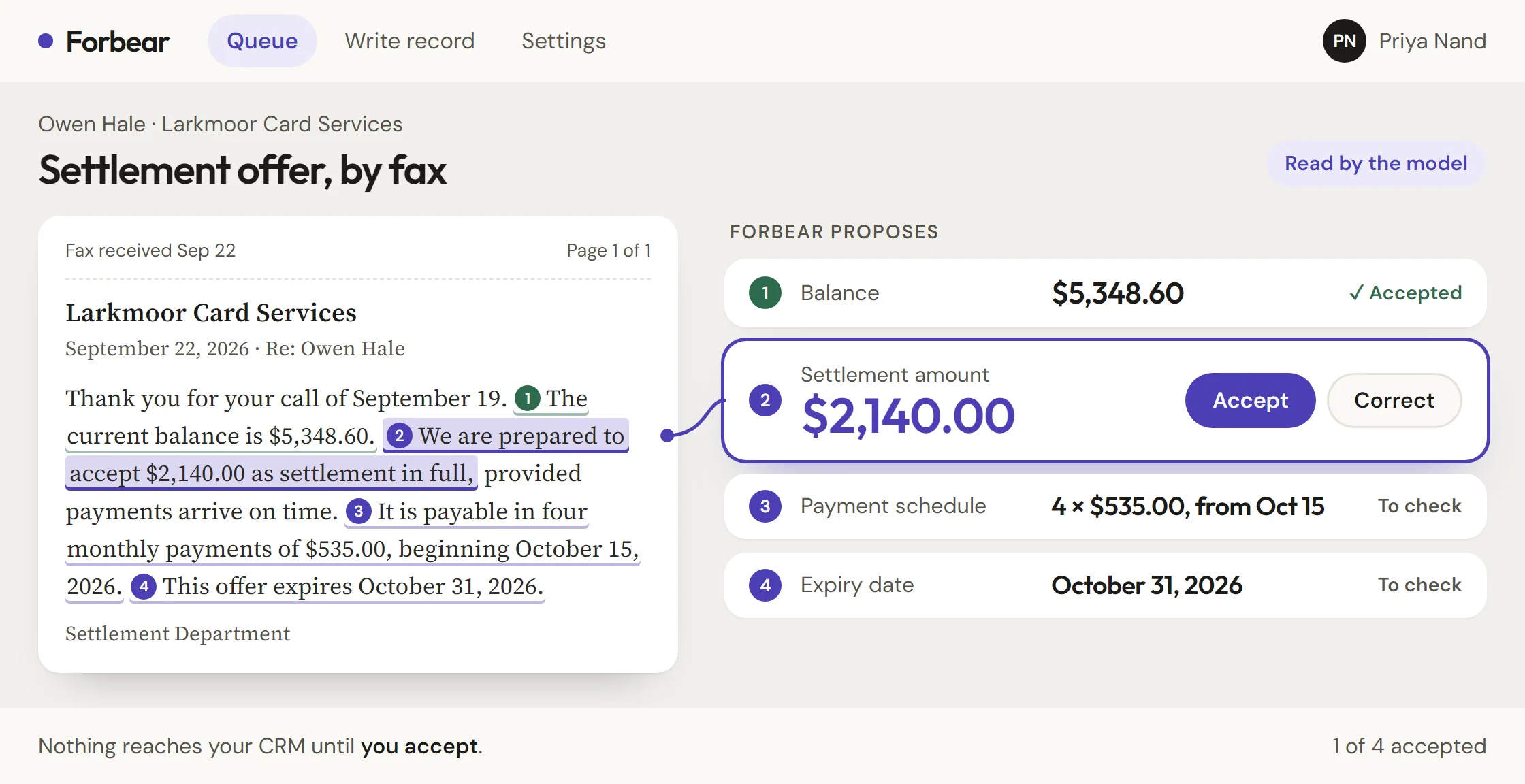Click the four monthly payments sentence in fax
Image resolution: width=1525 pixels, height=784 pixels.
[352, 549]
